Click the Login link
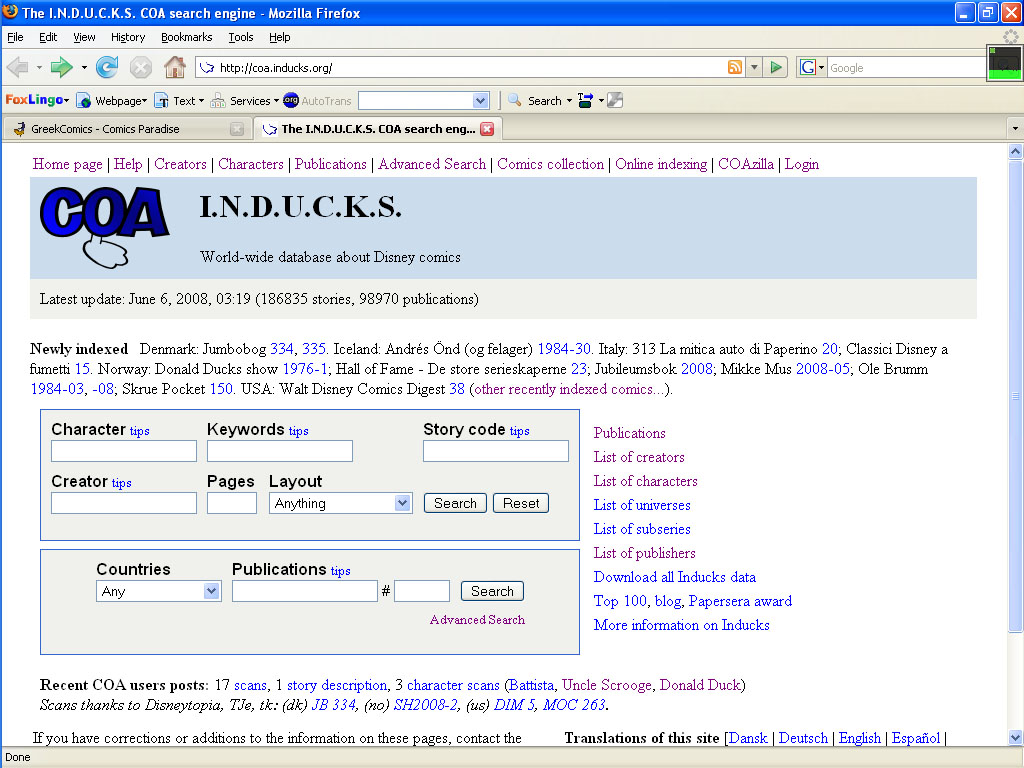 pyautogui.click(x=802, y=164)
